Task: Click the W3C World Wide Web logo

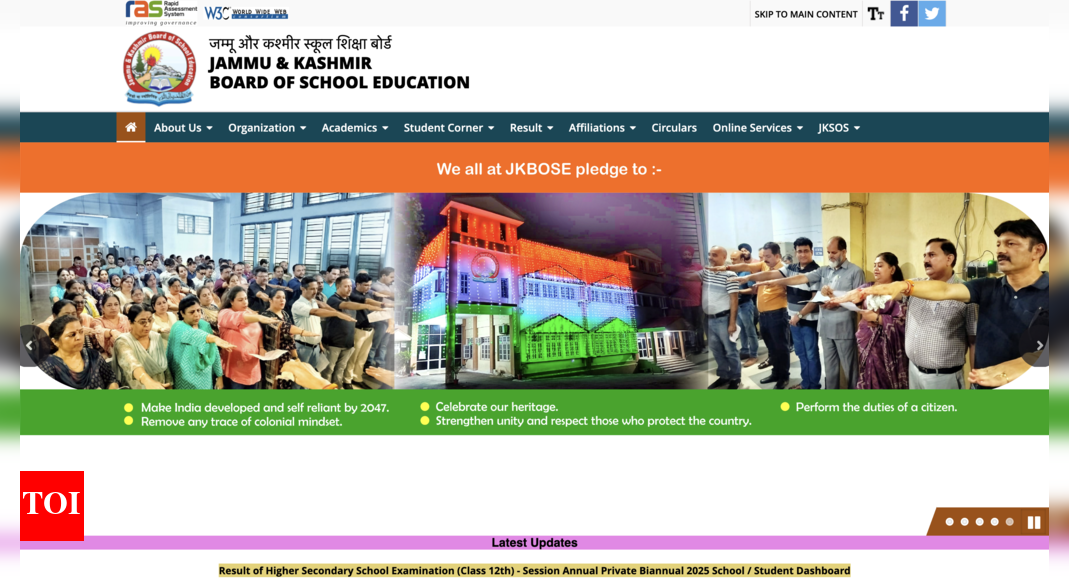Action: coord(246,13)
